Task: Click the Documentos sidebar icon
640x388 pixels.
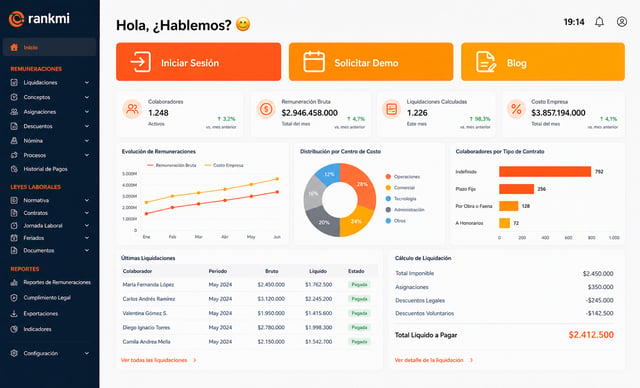Action: point(14,251)
